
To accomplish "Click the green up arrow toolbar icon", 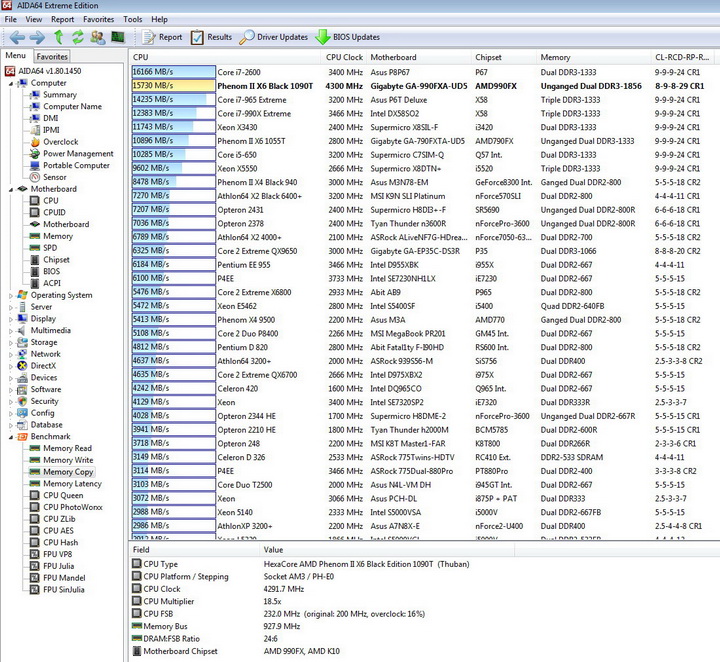I will (57, 37).
